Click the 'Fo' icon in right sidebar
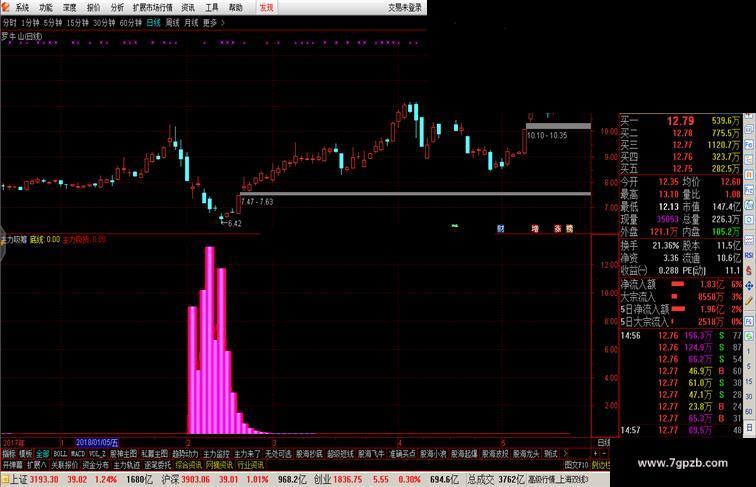 [749, 145]
